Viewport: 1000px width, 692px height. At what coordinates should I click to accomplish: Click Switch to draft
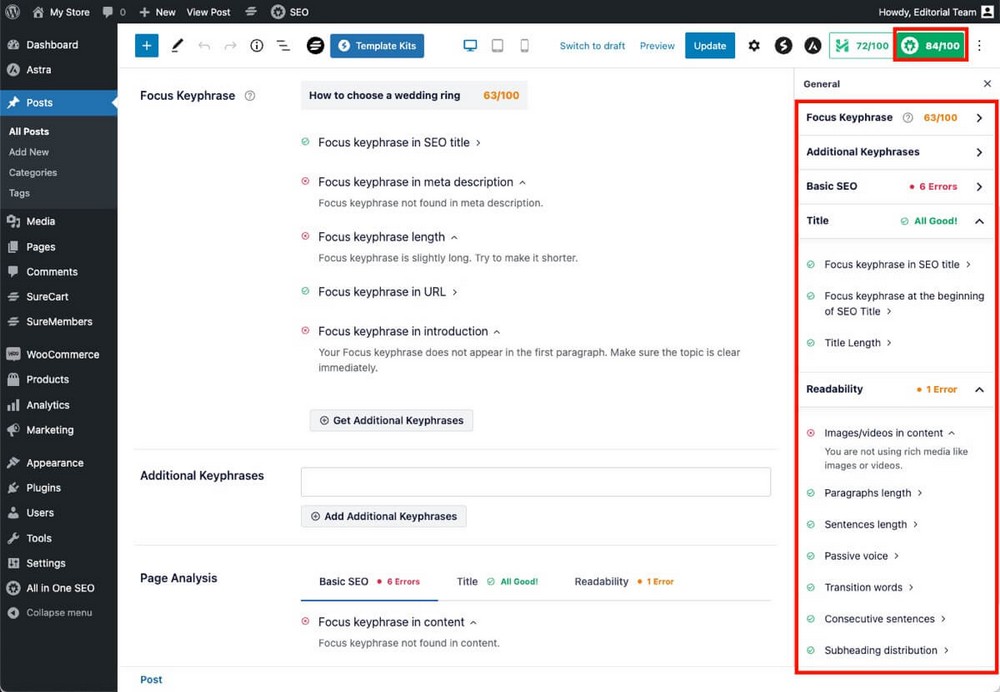coord(592,45)
